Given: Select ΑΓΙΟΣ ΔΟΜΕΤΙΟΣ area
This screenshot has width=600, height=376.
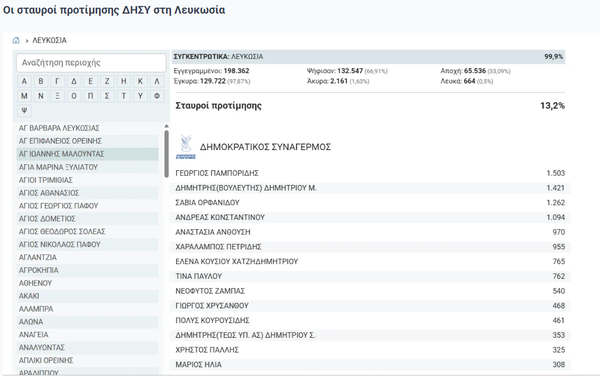Looking at the screenshot, I should click(x=88, y=218).
